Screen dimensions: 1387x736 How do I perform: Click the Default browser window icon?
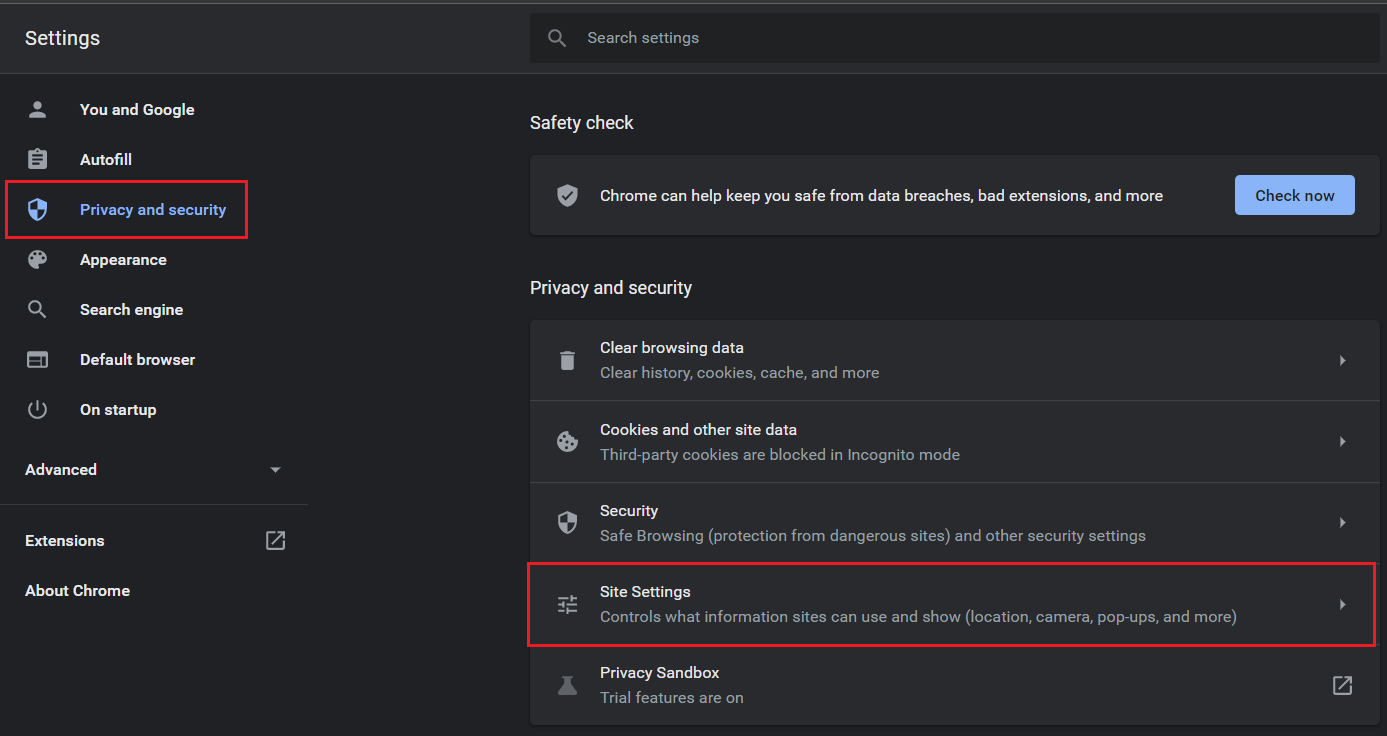(x=37, y=360)
